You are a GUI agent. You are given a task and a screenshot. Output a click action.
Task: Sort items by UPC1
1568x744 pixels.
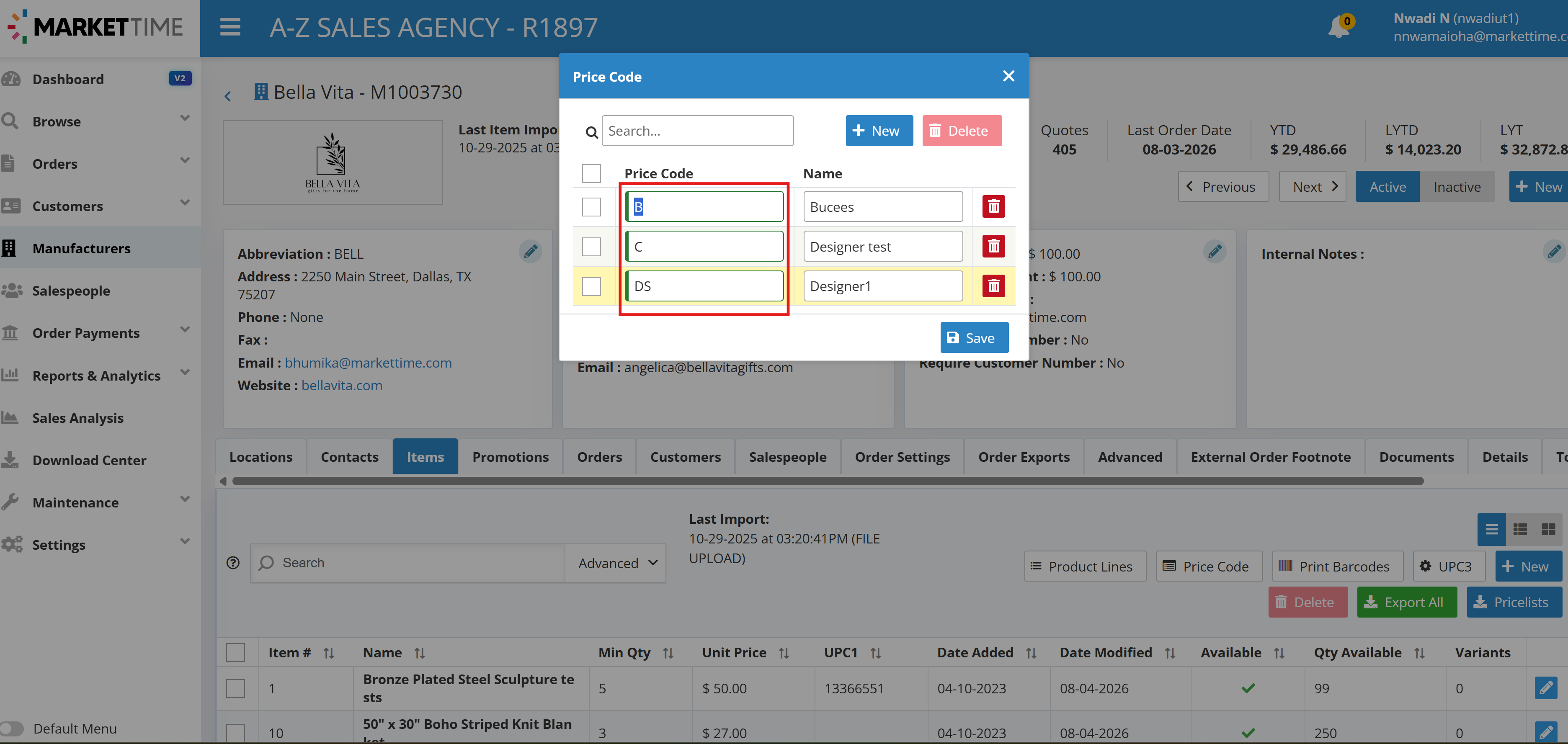[875, 653]
